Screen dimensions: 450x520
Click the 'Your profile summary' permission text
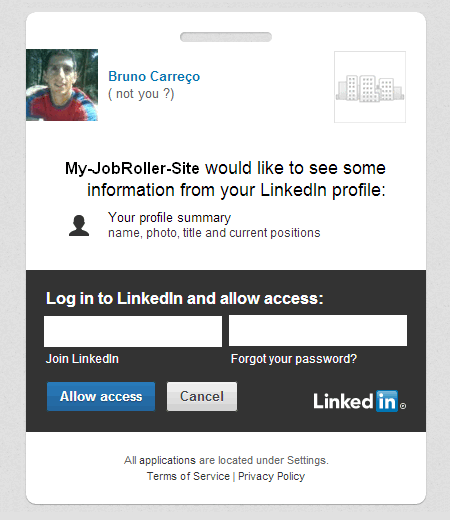(x=169, y=218)
